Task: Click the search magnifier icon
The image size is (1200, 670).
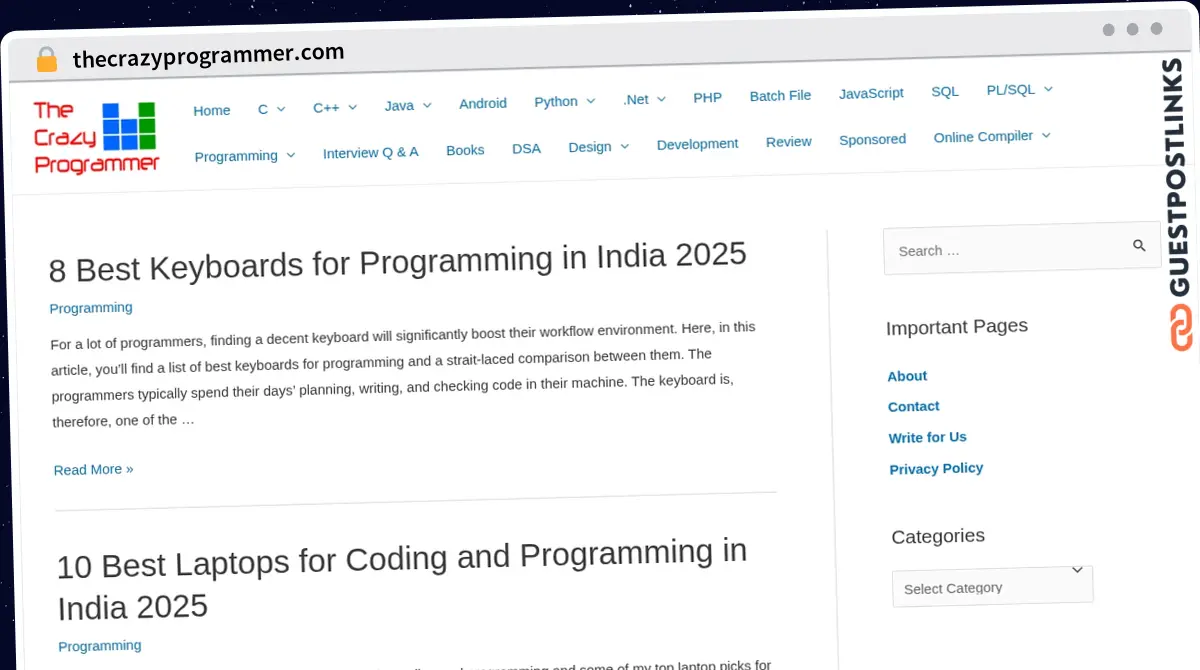Action: coord(1139,245)
